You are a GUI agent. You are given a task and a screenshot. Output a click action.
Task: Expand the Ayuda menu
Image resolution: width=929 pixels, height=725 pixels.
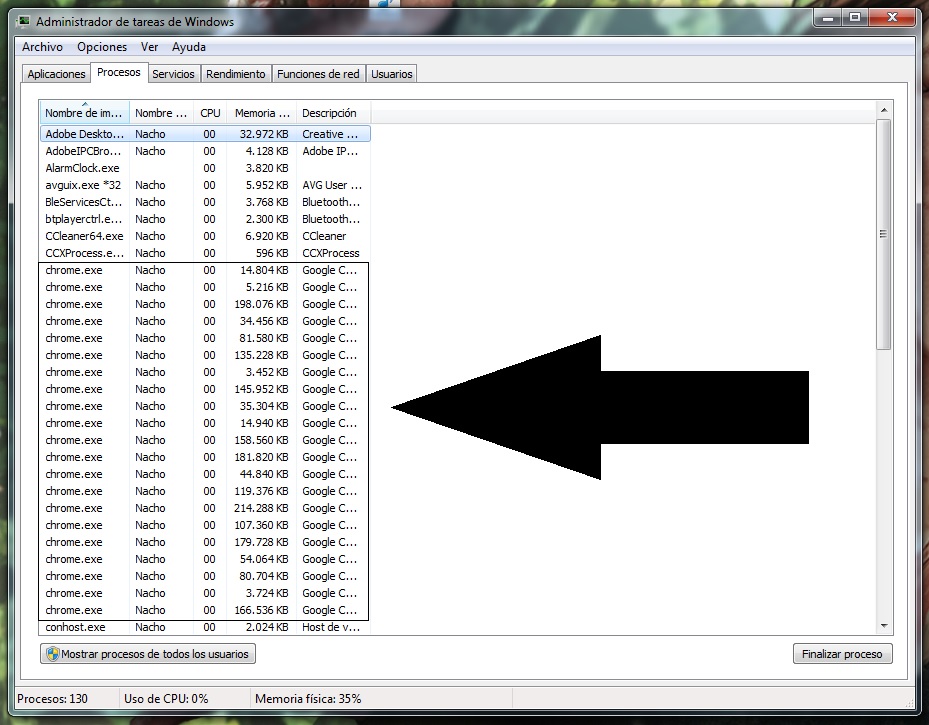coord(188,47)
